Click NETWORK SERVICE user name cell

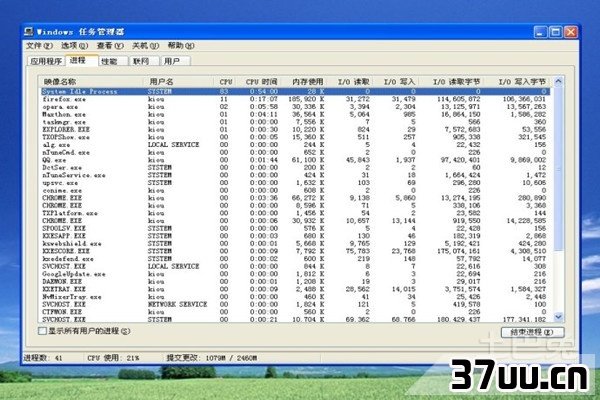178,304
